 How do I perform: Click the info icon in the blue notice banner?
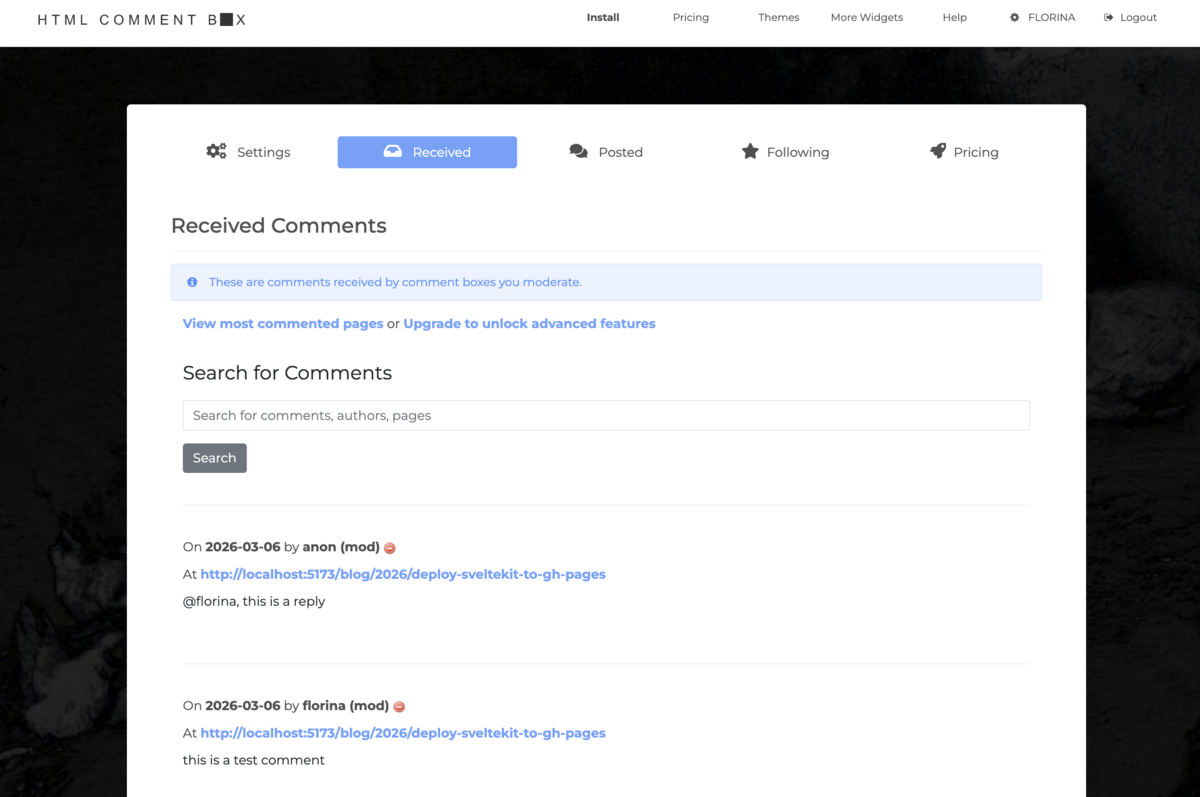tap(191, 282)
